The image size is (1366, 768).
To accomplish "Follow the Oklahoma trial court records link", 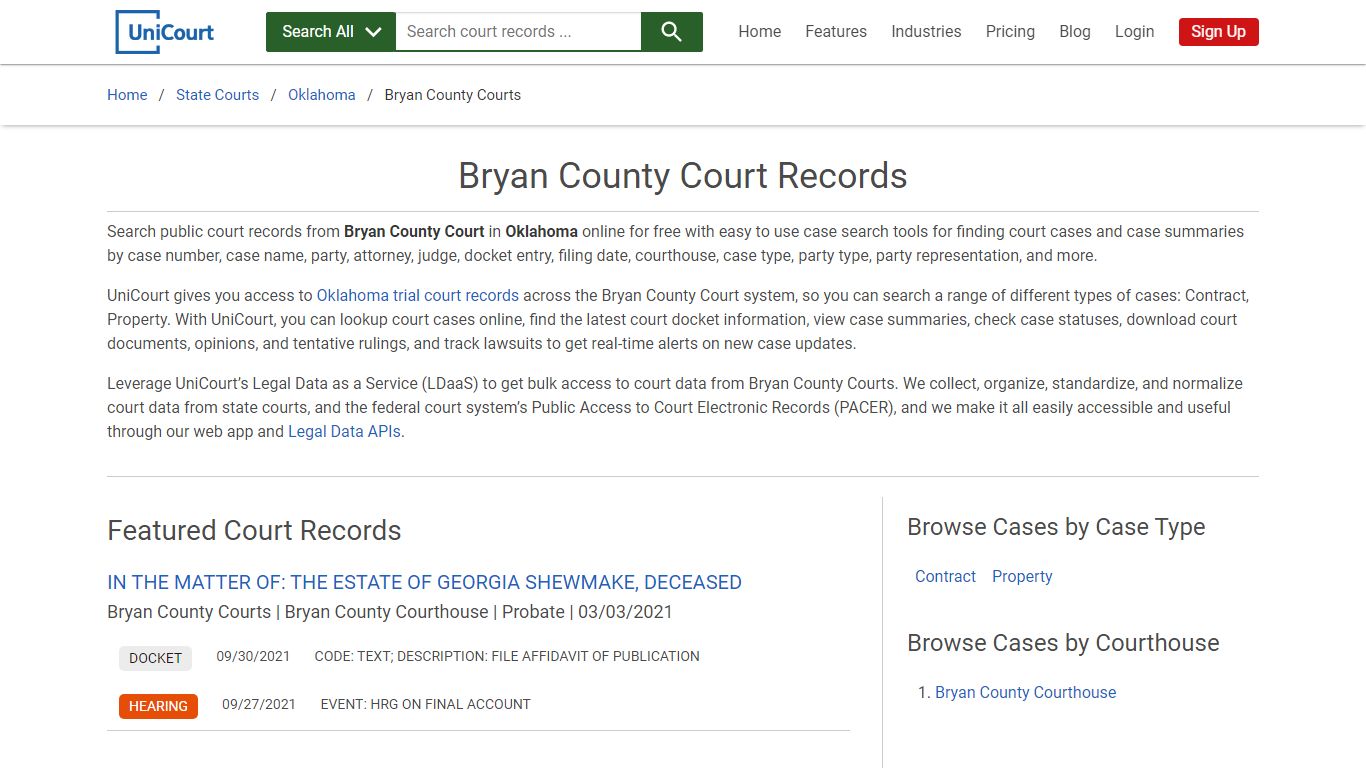I will (x=418, y=296).
